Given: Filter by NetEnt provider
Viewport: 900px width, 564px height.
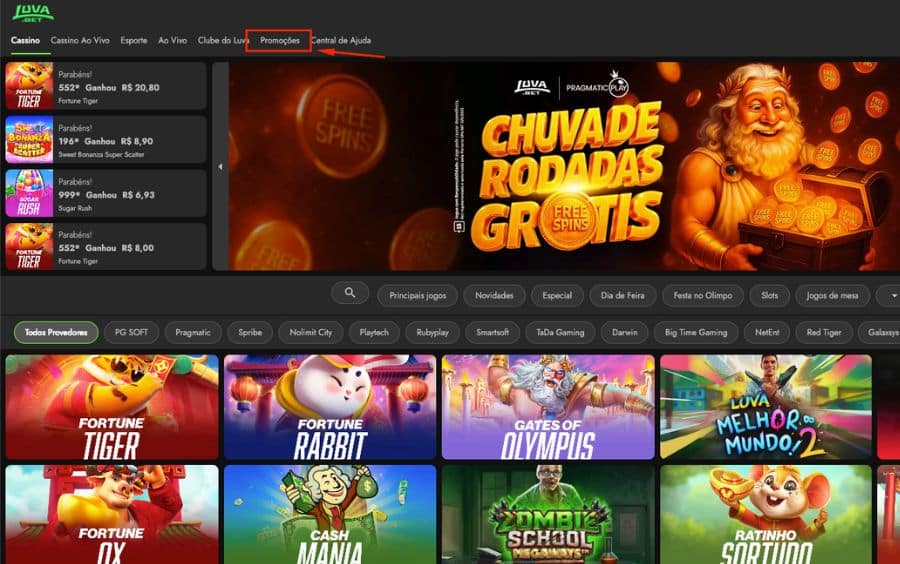Looking at the screenshot, I should 767,332.
